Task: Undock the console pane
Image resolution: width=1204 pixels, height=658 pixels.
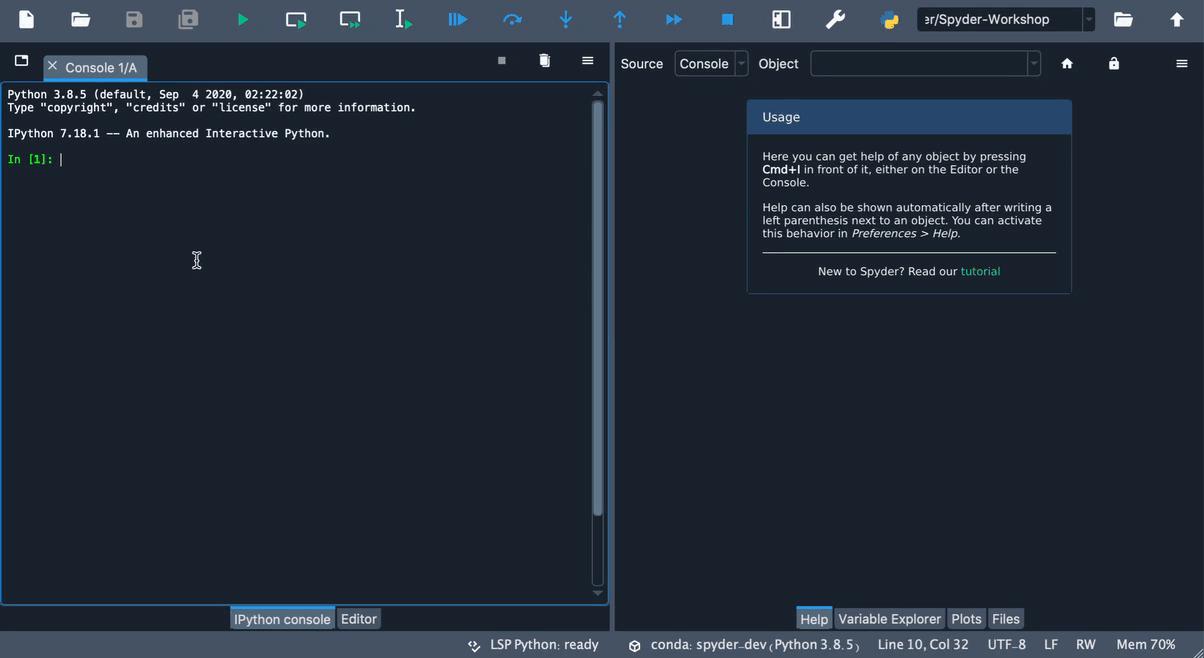Action: click(20, 59)
